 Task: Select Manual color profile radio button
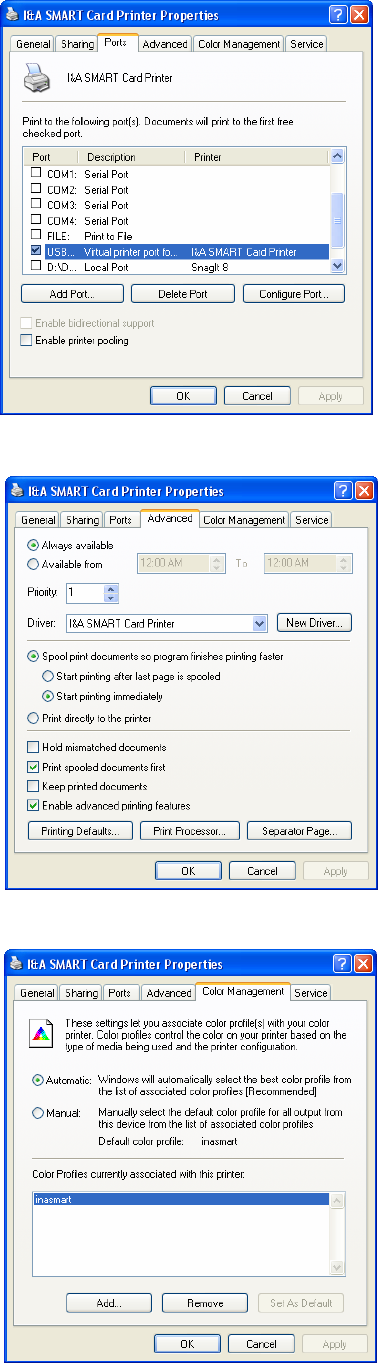[38, 1112]
